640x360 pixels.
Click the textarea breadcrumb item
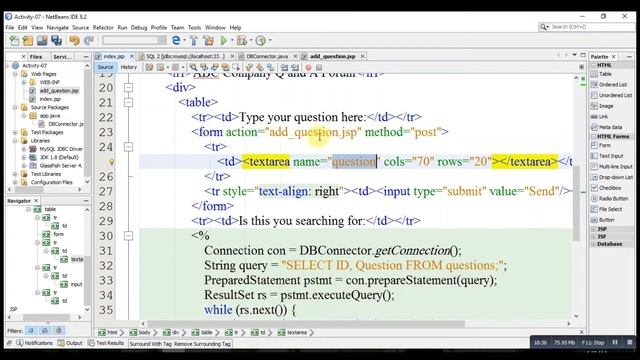click(x=293, y=333)
